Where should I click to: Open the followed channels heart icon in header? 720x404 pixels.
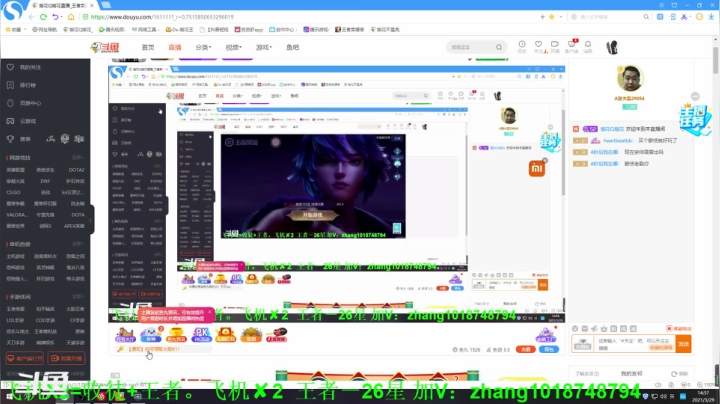point(538,45)
